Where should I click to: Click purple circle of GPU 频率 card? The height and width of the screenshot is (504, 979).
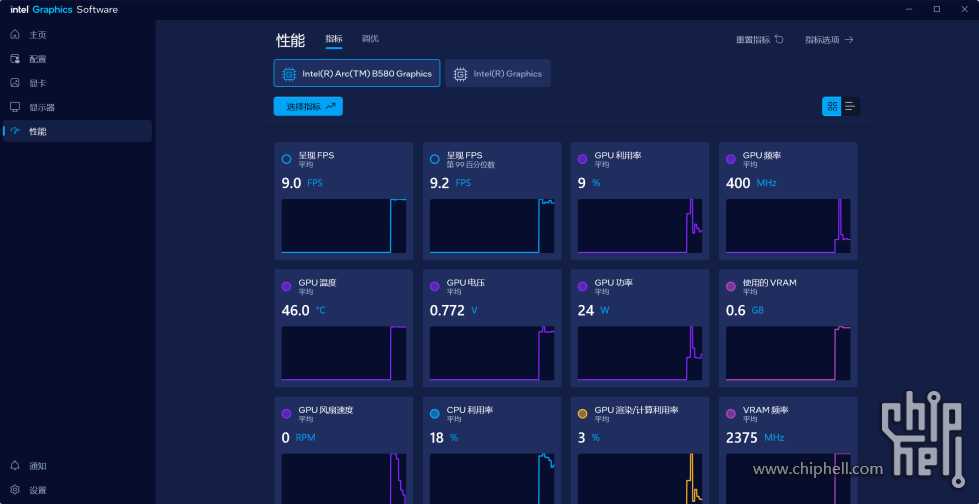[731, 159]
